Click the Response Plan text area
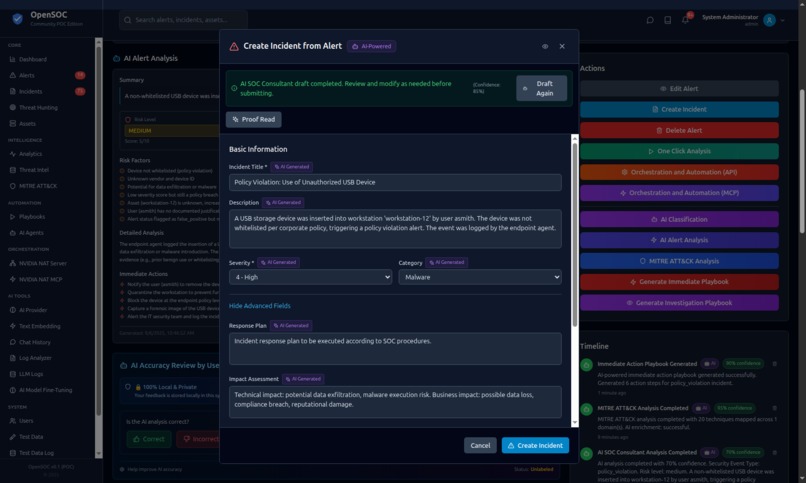Viewport: 806px width, 483px height. (x=395, y=349)
